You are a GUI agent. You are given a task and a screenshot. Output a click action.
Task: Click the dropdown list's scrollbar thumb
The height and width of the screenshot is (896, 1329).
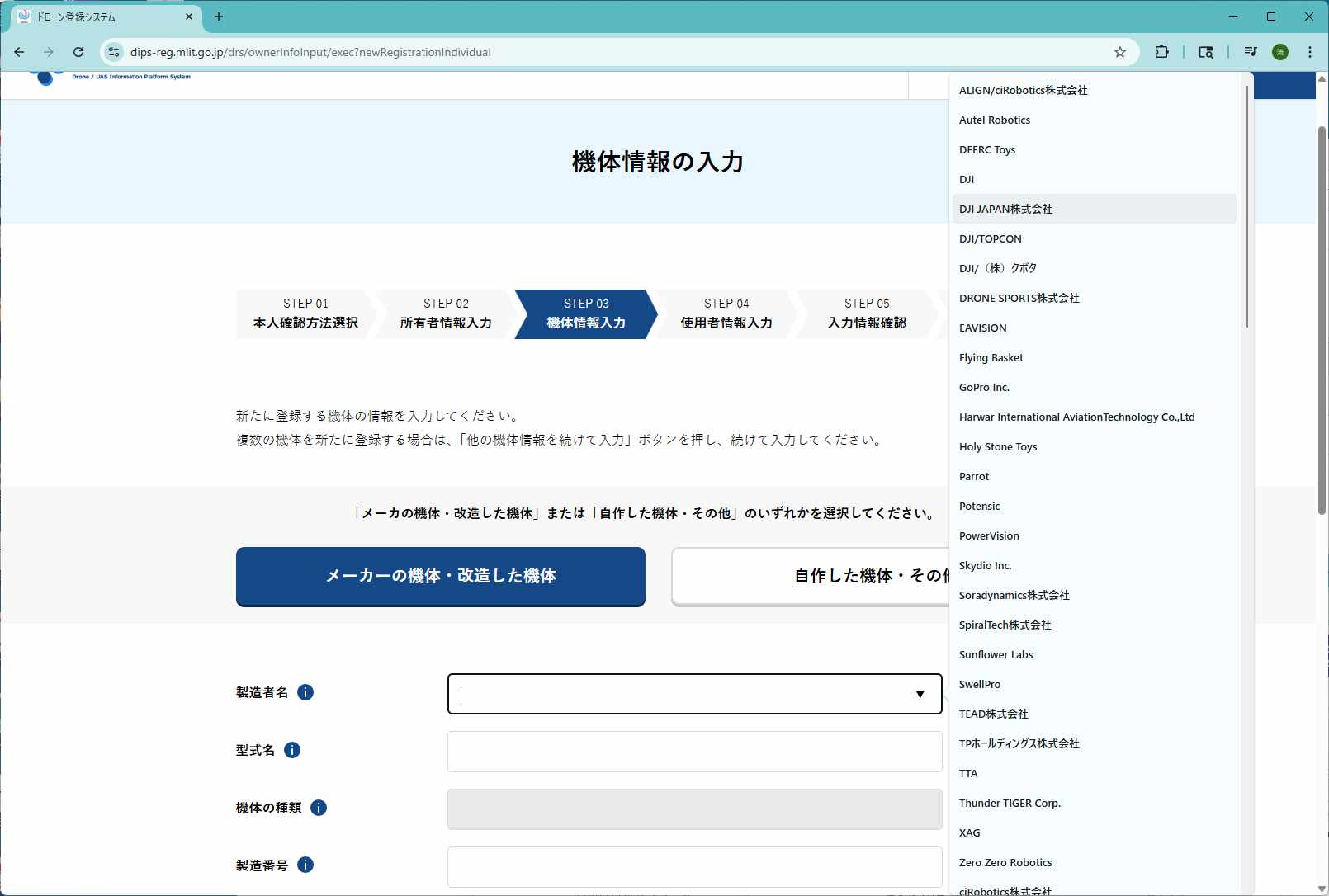coord(1246,206)
